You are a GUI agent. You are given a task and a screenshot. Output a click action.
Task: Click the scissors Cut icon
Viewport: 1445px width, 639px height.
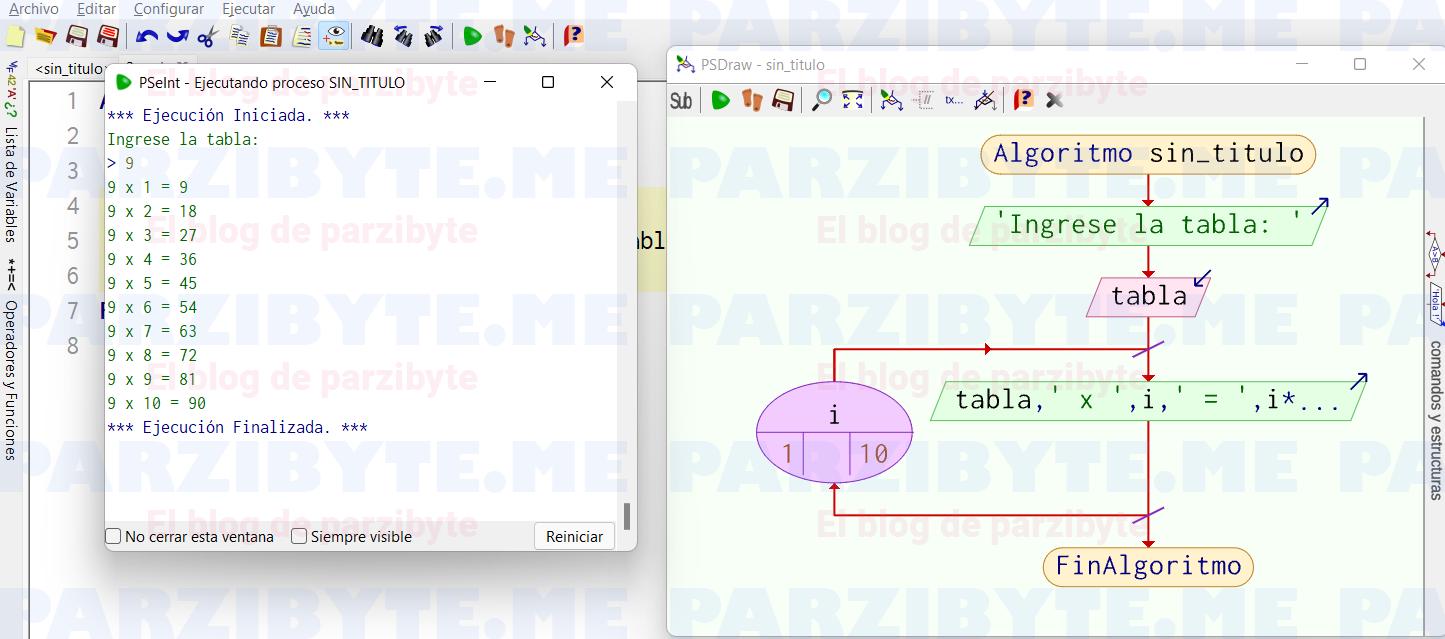[207, 37]
